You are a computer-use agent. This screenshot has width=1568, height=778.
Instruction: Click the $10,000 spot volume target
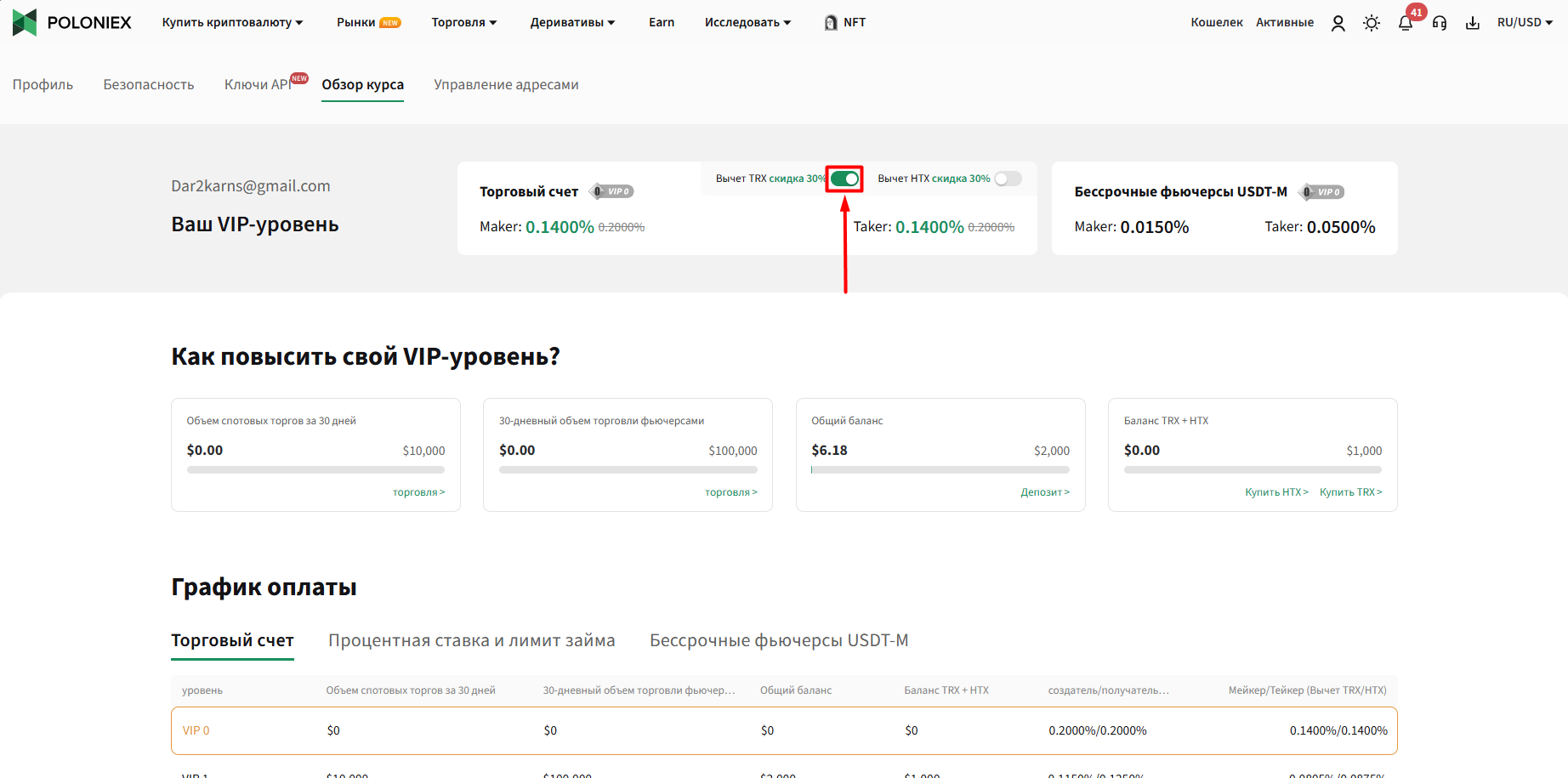tap(423, 451)
